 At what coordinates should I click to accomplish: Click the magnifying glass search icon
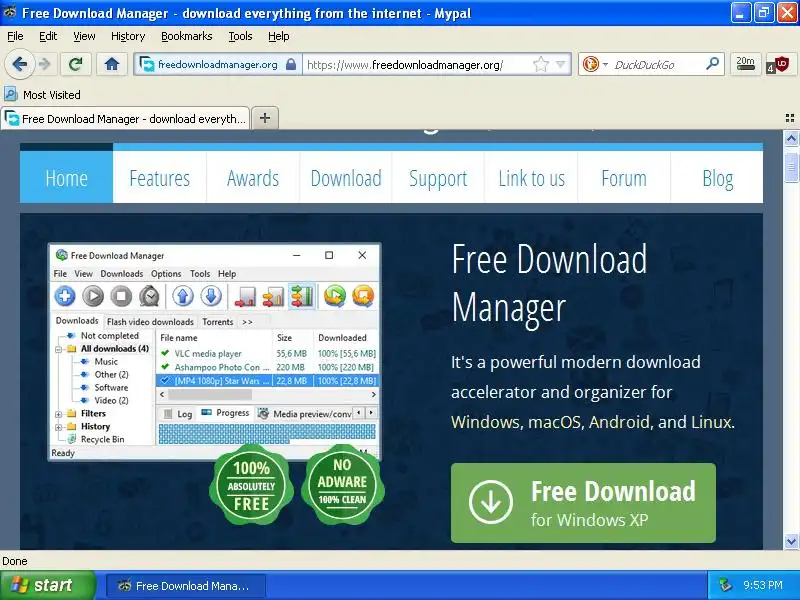coord(712,64)
